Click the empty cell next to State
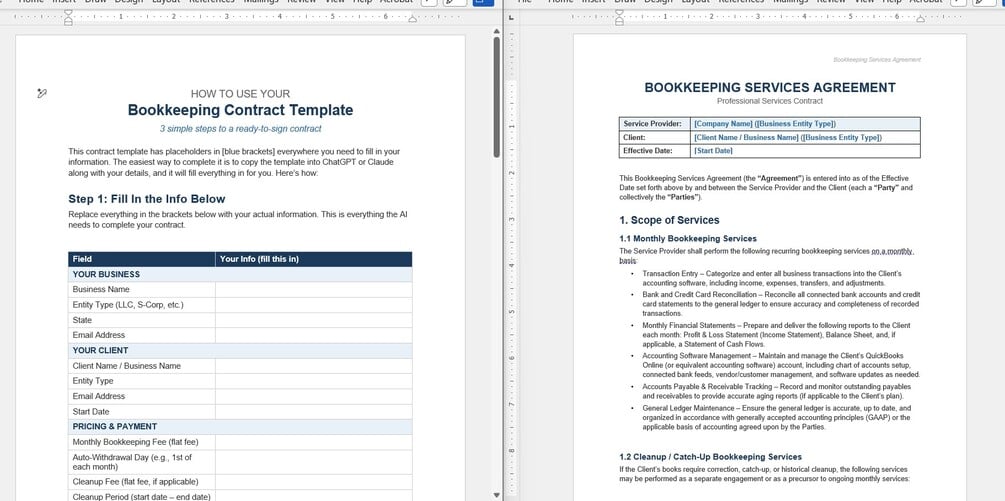Image resolution: width=1005 pixels, height=501 pixels. tap(313, 320)
